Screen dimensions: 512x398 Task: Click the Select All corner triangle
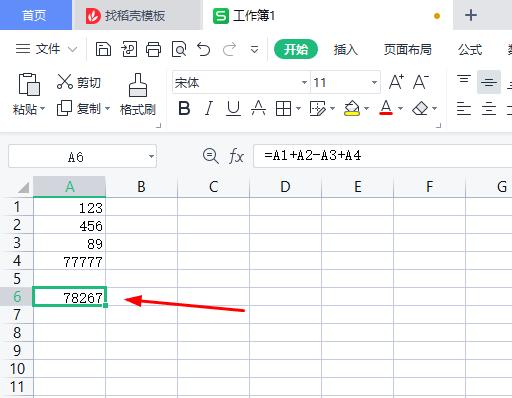(x=23, y=188)
